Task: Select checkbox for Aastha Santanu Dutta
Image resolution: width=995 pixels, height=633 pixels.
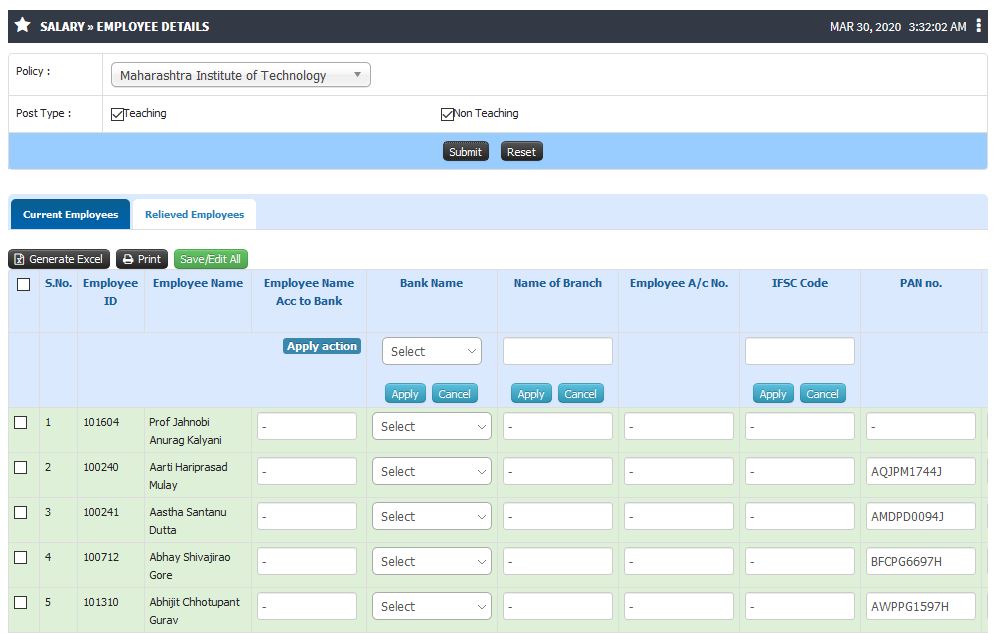Action: tap(21, 512)
